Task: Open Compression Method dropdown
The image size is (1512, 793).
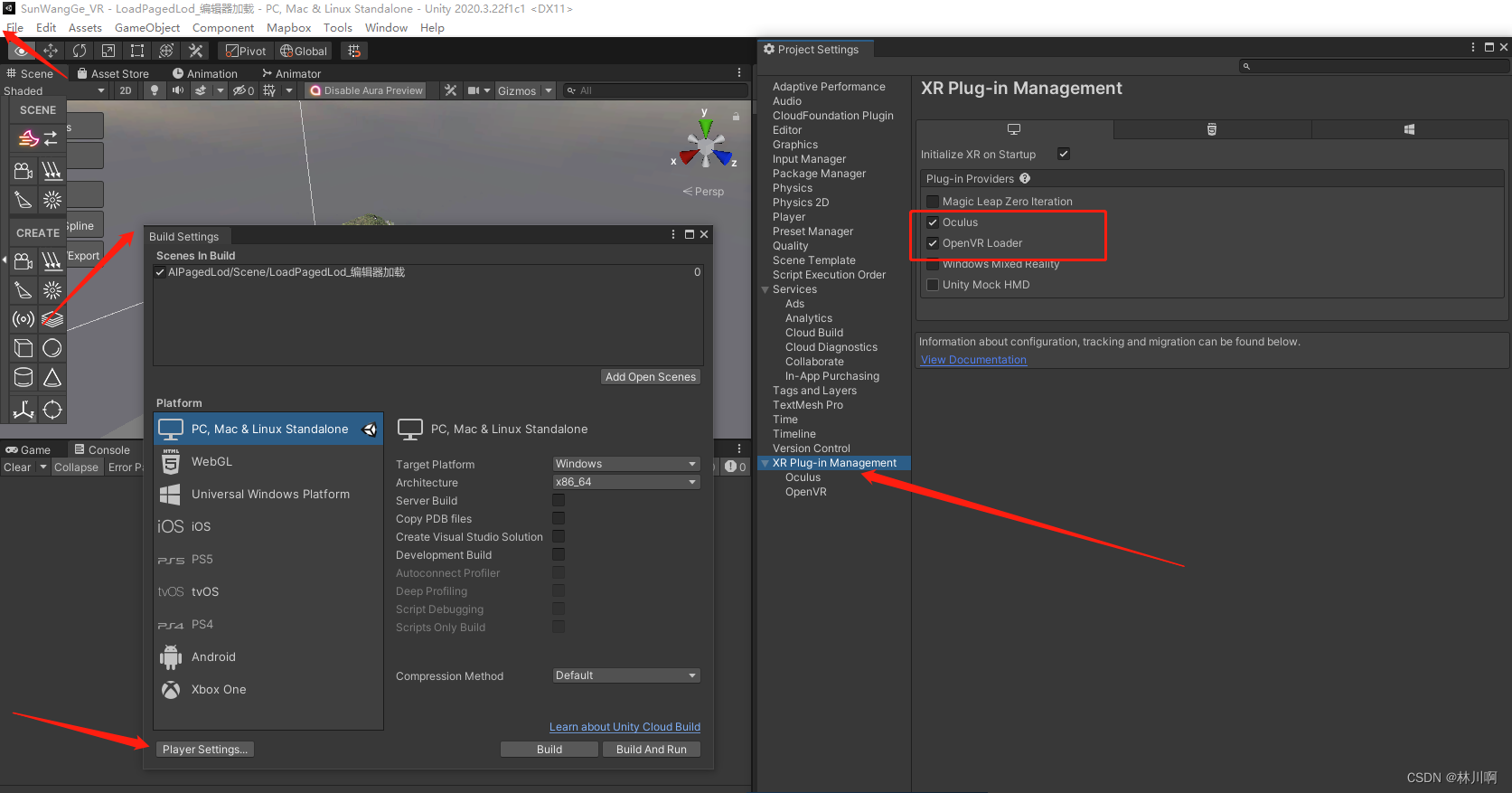Action: pyautogui.click(x=626, y=675)
